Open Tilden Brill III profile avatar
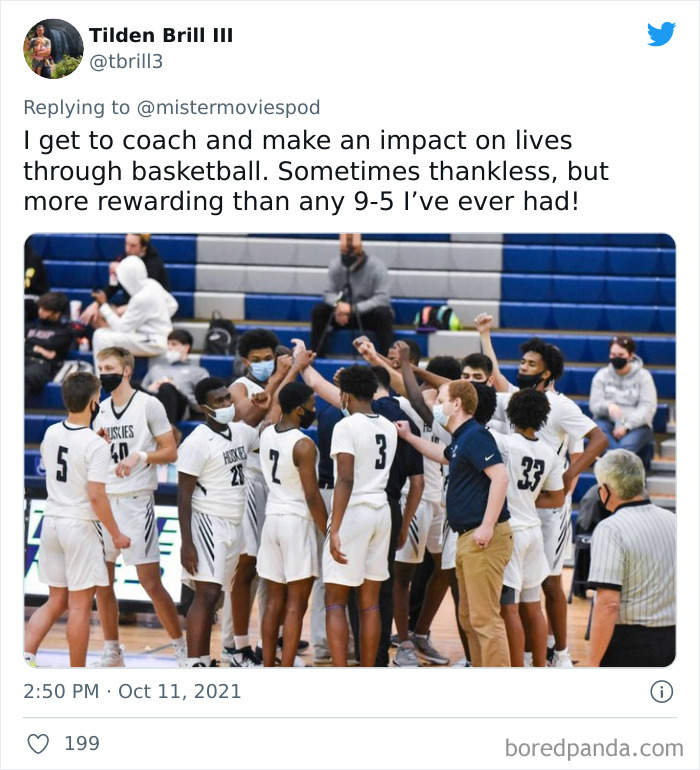Viewport: 700px width, 770px height. click(x=53, y=49)
